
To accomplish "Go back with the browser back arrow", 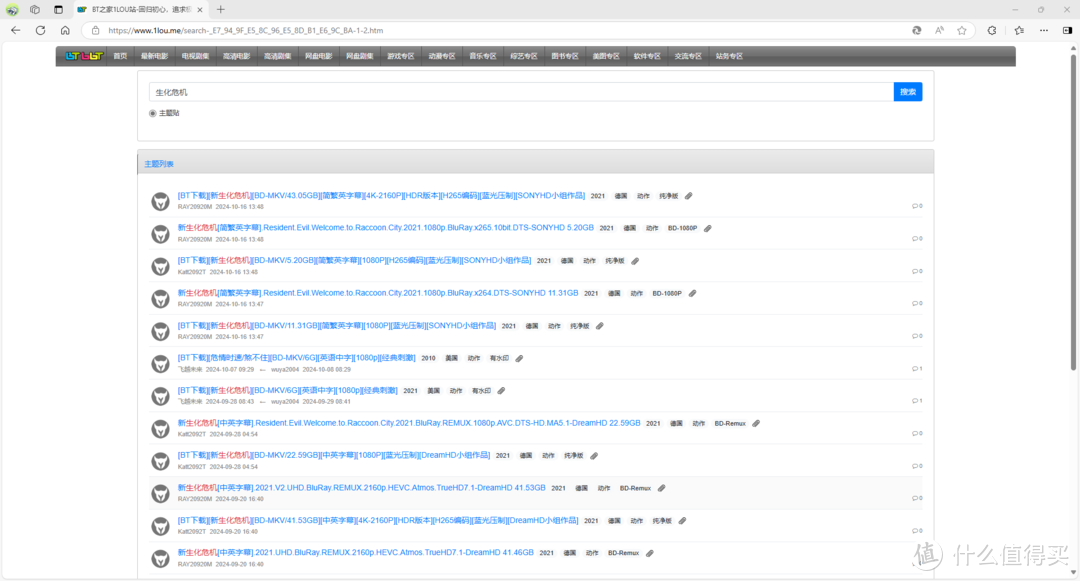I will [15, 30].
